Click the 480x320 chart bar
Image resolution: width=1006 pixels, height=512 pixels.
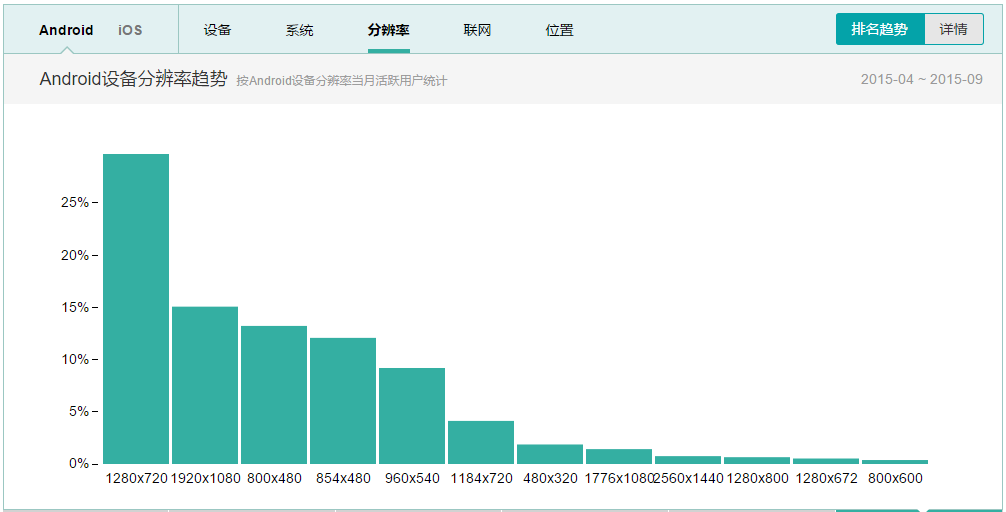point(550,454)
